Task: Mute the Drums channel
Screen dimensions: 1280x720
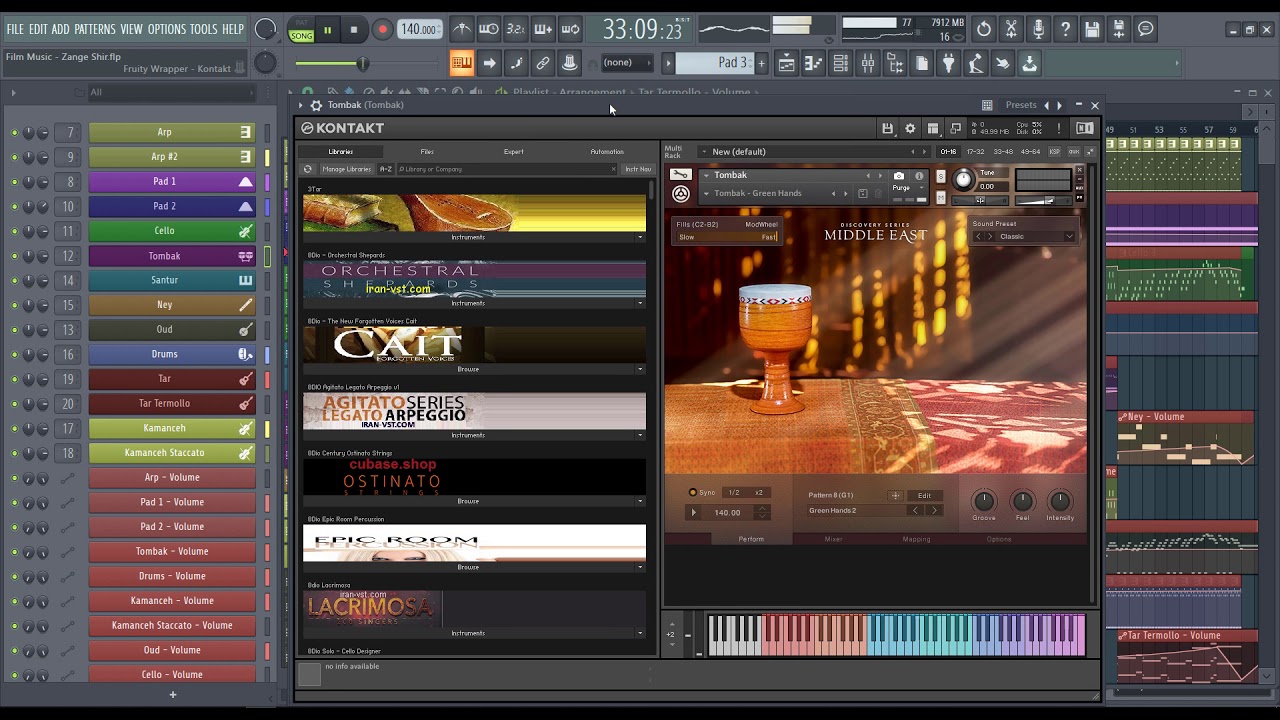Action: click(x=14, y=354)
